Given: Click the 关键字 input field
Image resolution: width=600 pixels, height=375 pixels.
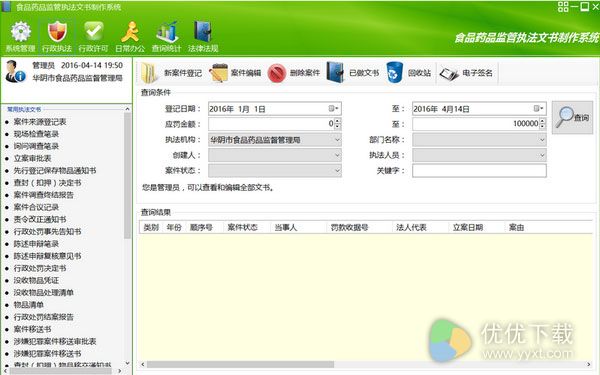Looking at the screenshot, I should point(479,171).
